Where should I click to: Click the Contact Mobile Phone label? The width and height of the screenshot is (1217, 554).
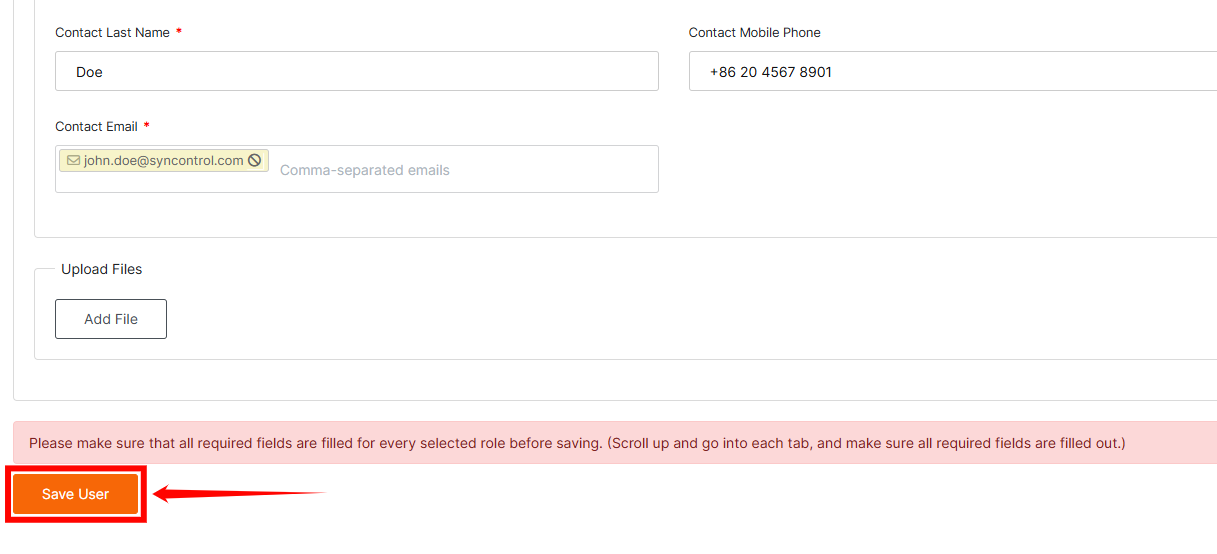coord(754,32)
